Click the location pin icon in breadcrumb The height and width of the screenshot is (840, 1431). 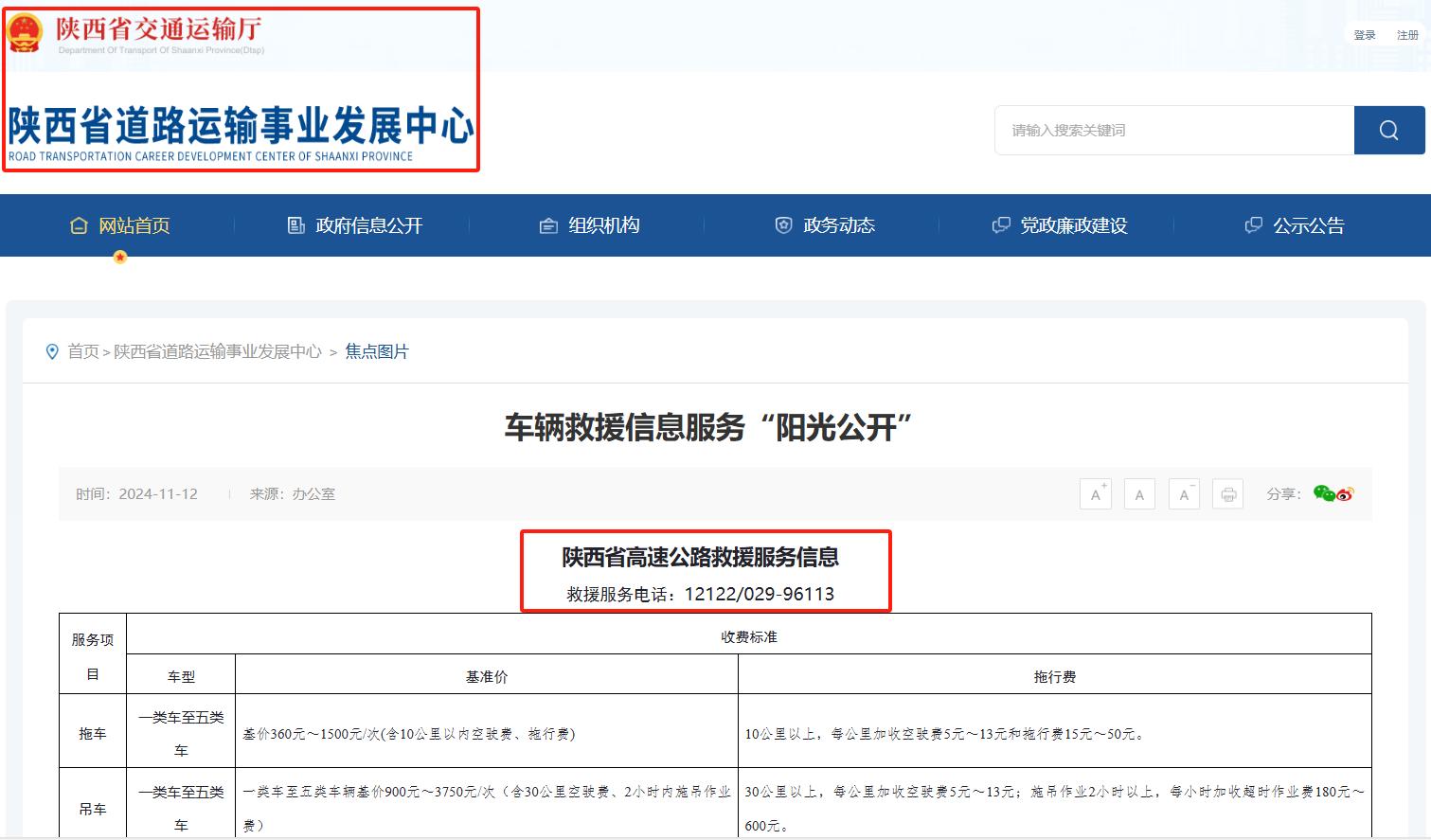(x=52, y=351)
